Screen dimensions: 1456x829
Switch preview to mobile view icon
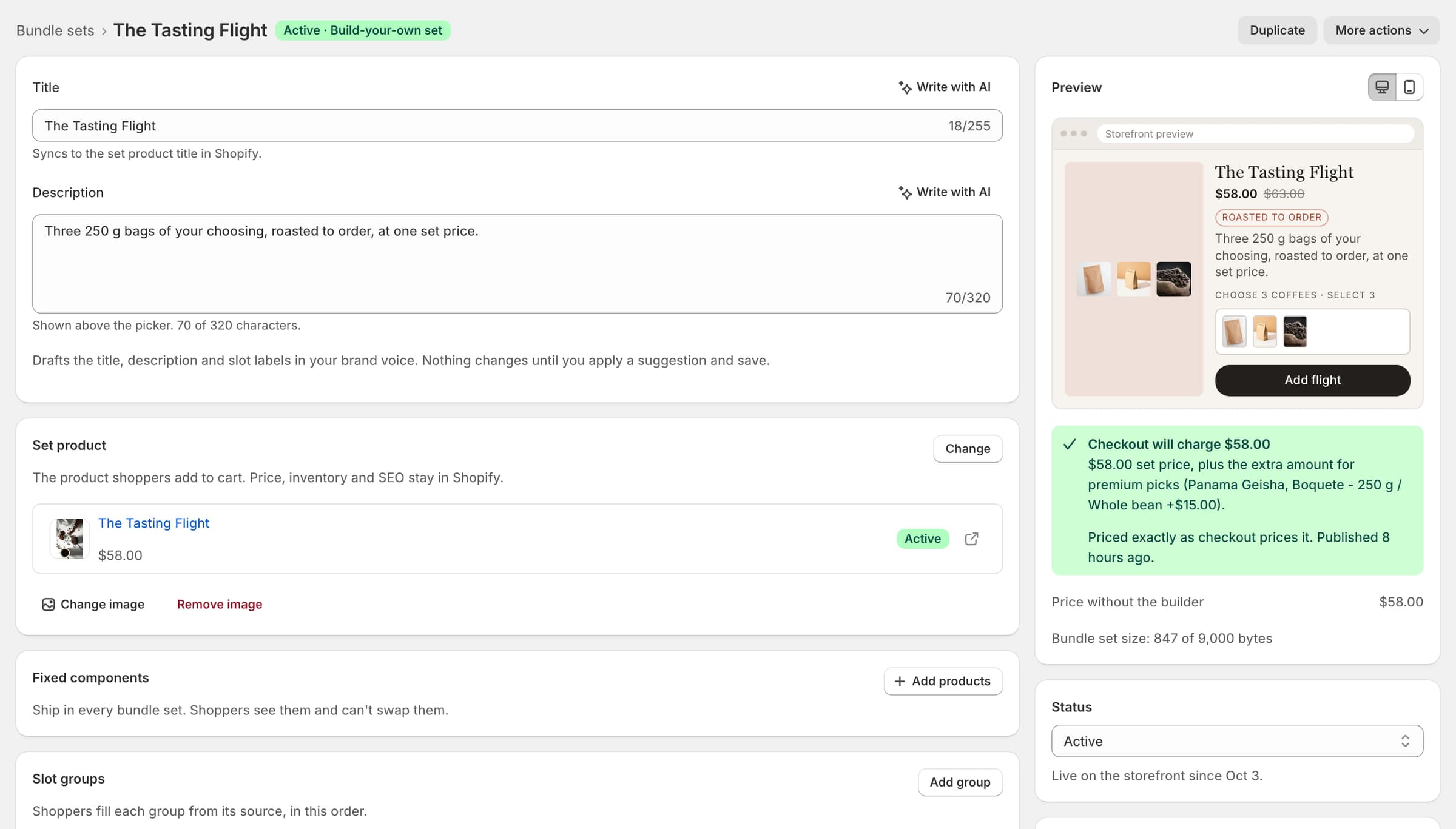pos(1409,87)
